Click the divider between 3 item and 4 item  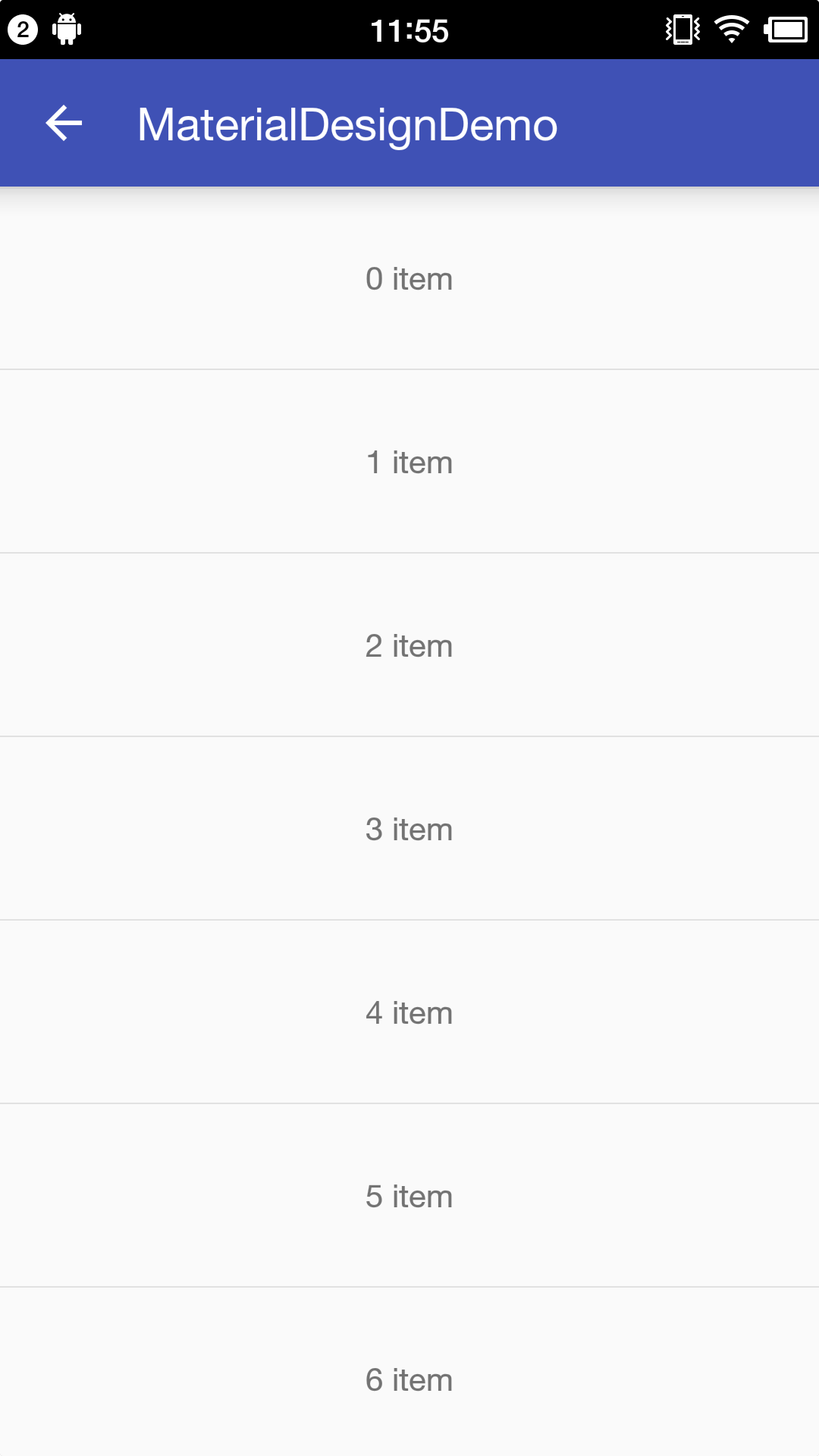[x=409, y=920]
